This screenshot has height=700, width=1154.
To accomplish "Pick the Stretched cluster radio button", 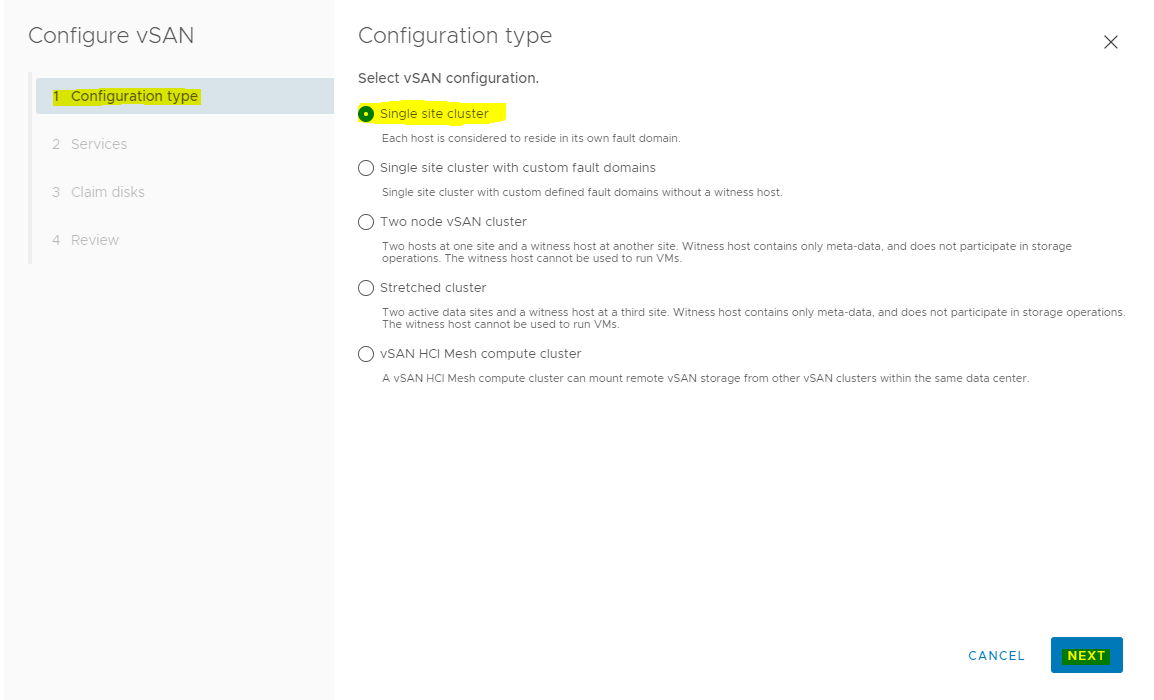I will click(x=366, y=288).
